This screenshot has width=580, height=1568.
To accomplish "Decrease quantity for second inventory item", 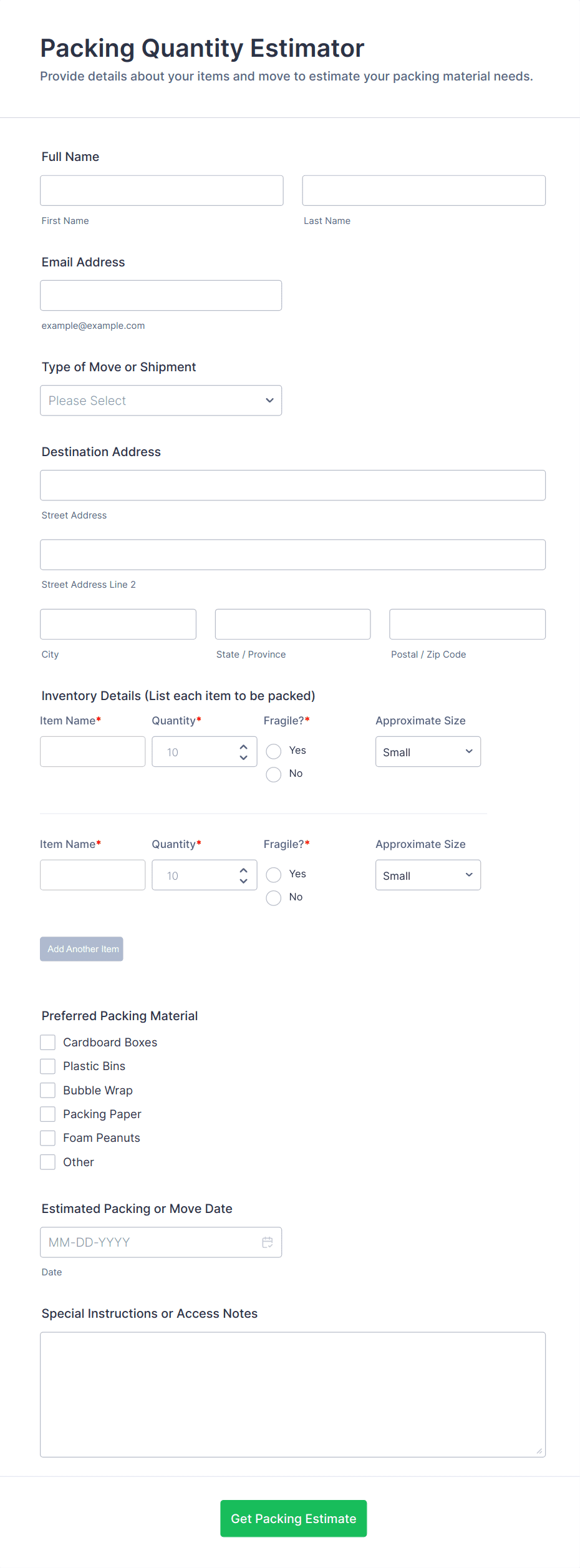I will coord(243,881).
